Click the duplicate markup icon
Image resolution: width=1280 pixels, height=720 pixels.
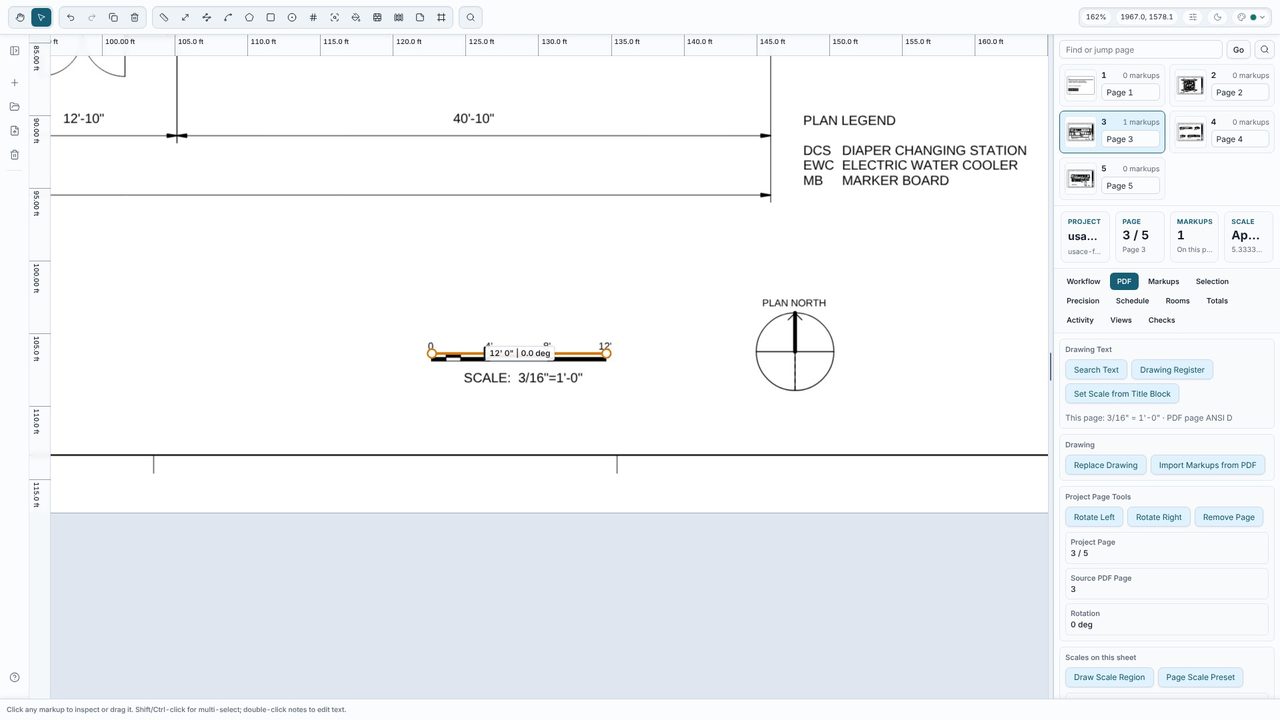(x=113, y=17)
